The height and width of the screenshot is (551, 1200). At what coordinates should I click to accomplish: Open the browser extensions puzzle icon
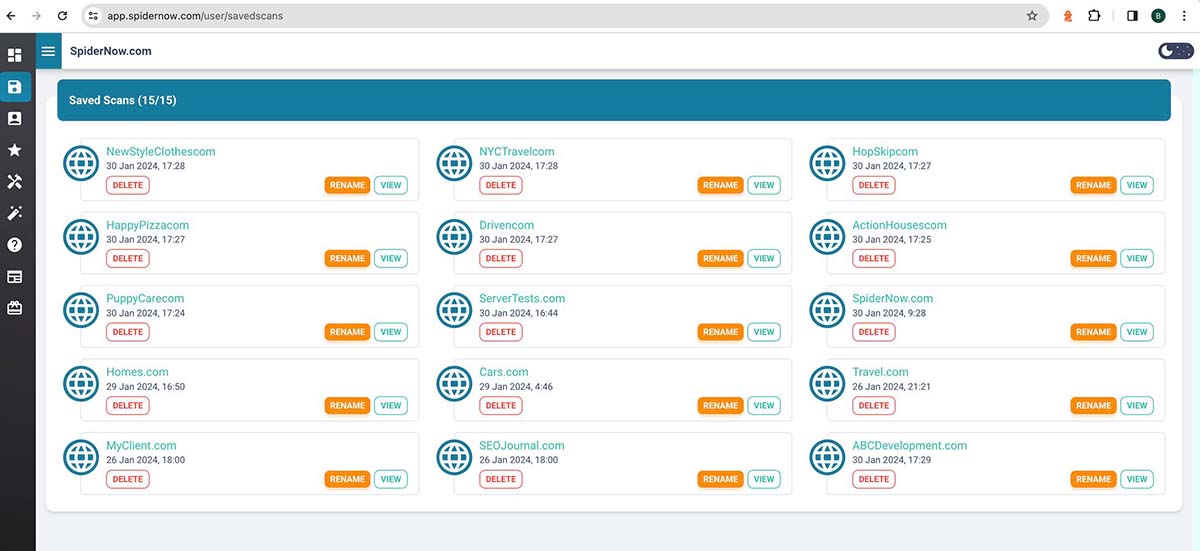pyautogui.click(x=1094, y=16)
